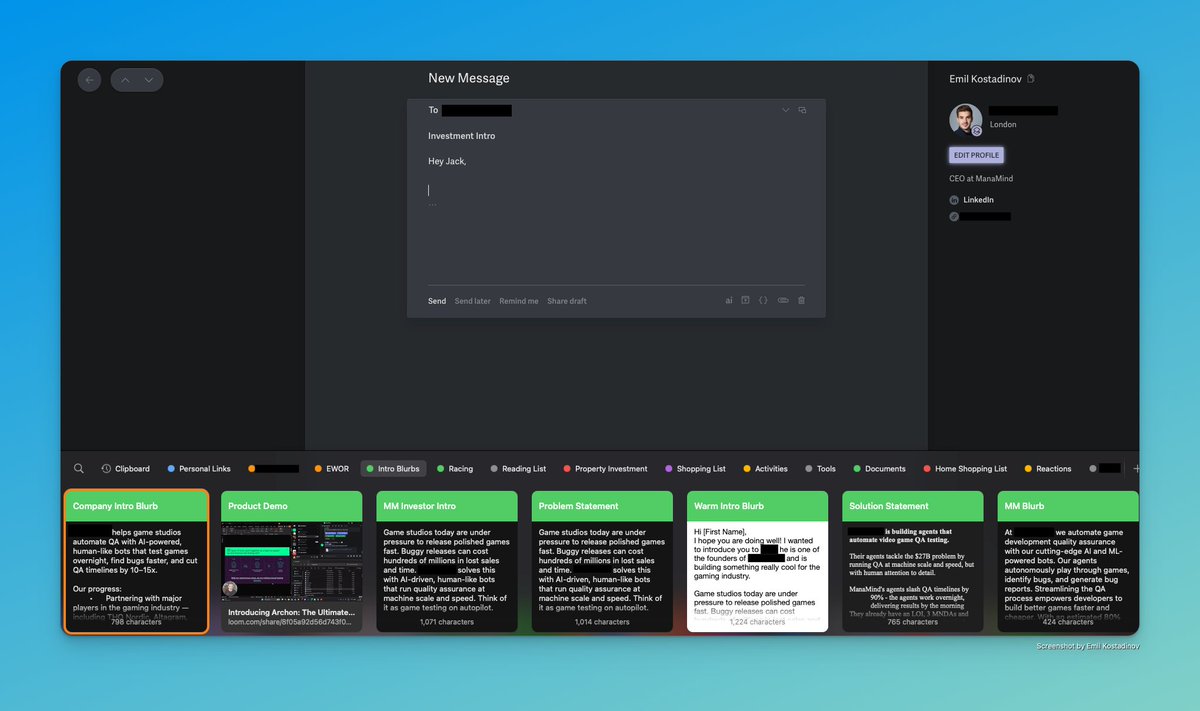Click Emil Kostadinov's profile avatar
The height and width of the screenshot is (711, 1200).
point(965,119)
